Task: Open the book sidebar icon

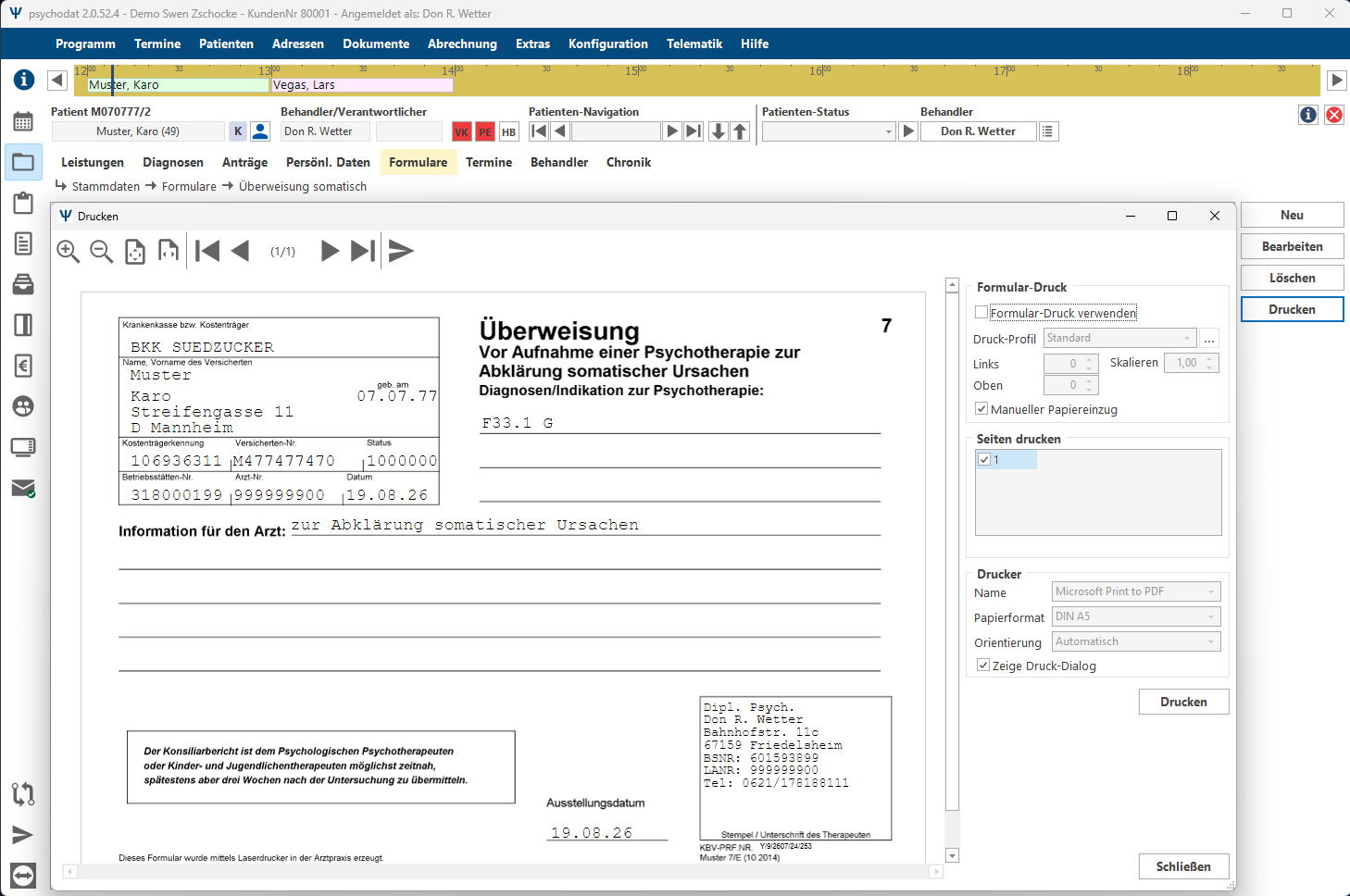Action: click(23, 325)
